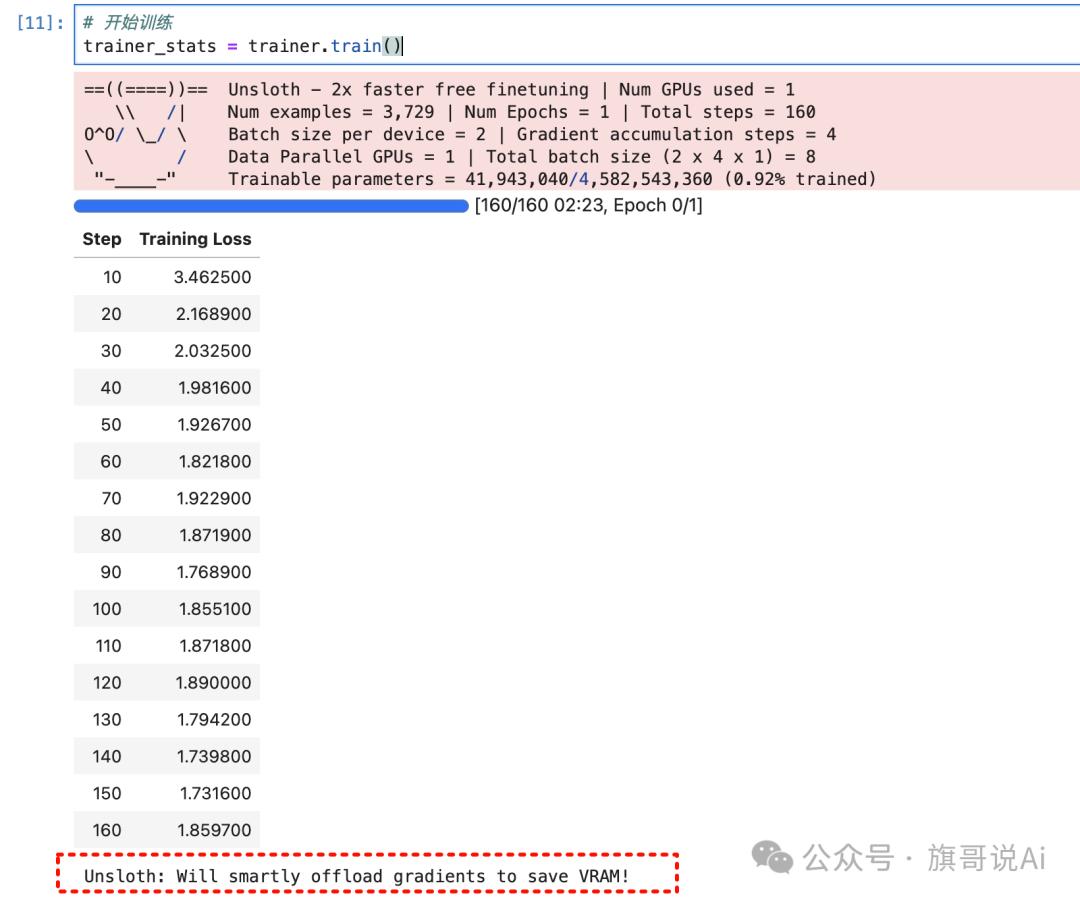The image size is (1080, 902).
Task: Click the code cell with trainer.train()
Action: pos(577,34)
